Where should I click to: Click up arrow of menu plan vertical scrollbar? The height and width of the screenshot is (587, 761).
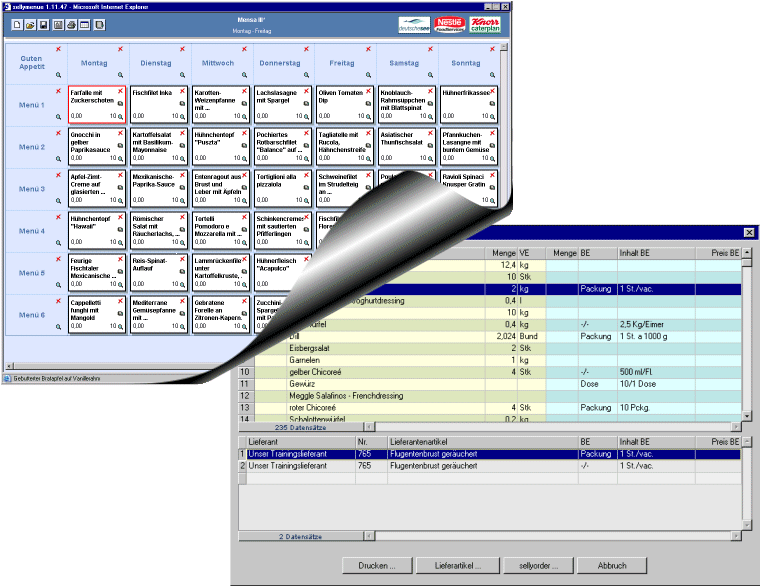pyautogui.click(x=504, y=47)
